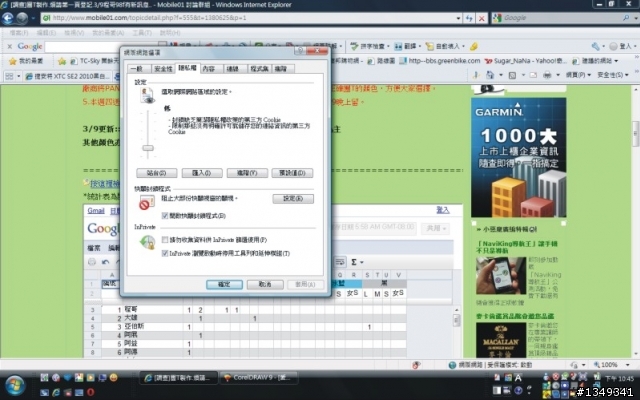Click the Translate icon 翻譯

[x=398, y=47]
